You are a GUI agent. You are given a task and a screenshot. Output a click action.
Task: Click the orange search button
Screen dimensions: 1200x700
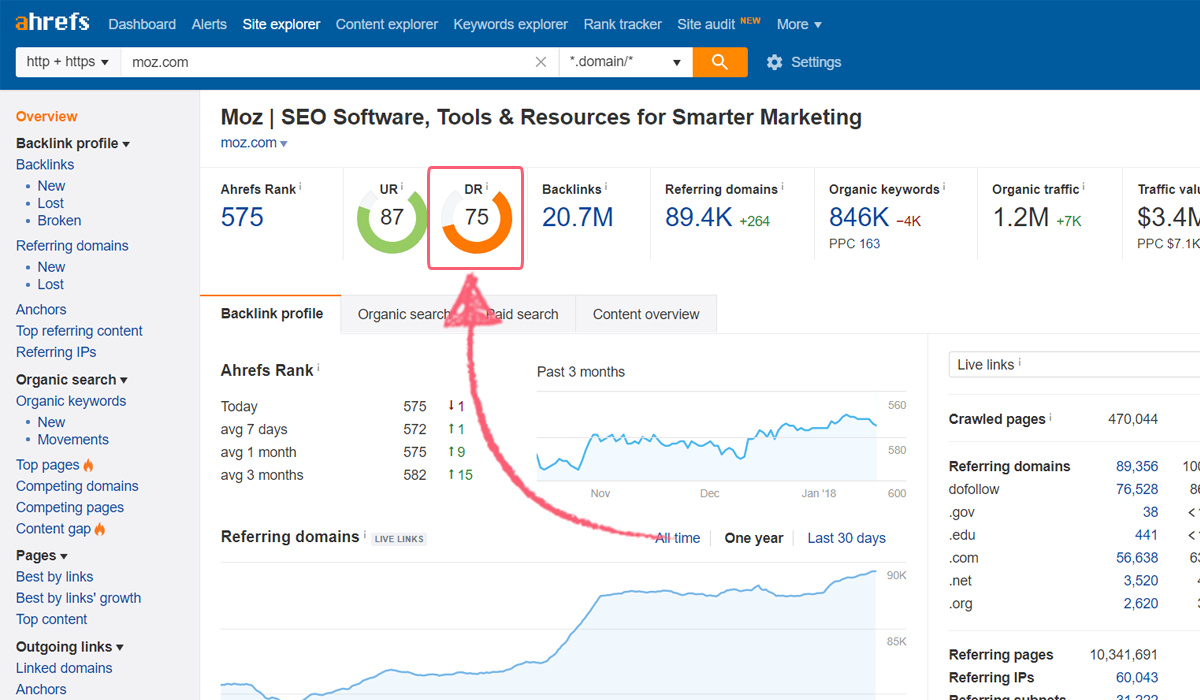(721, 62)
